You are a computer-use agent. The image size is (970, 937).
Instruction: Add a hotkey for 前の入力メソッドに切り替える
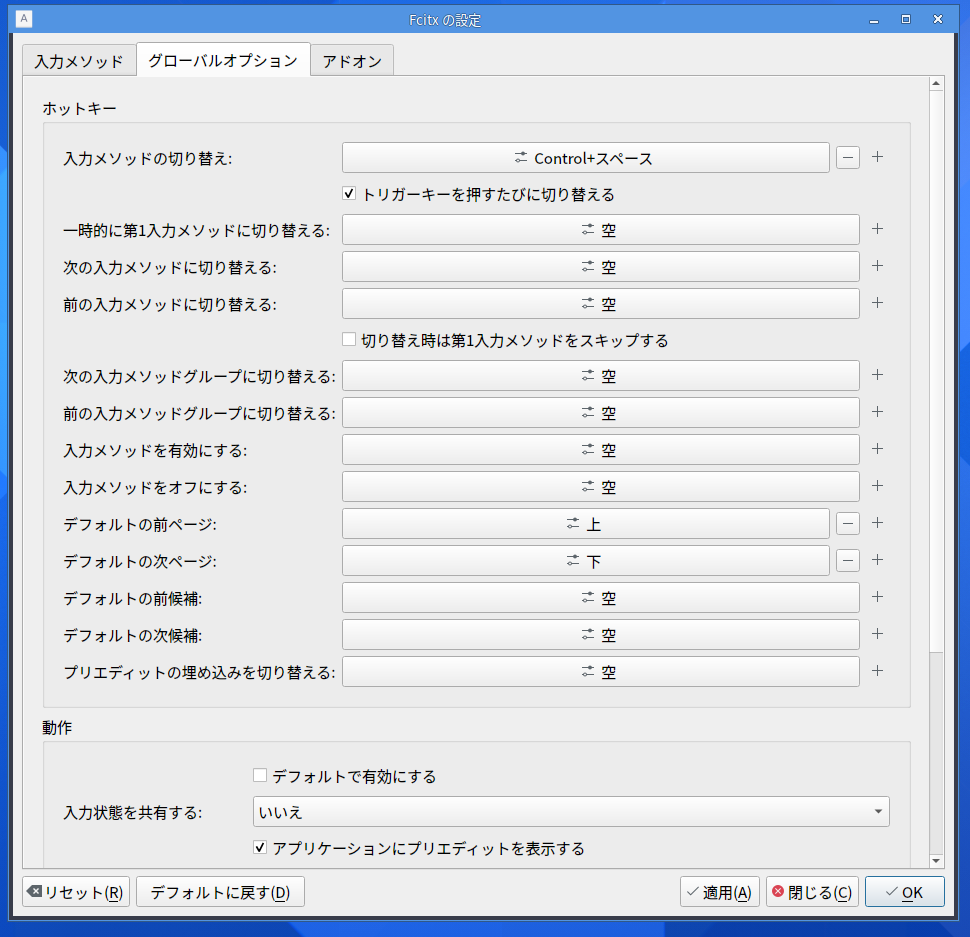point(877,304)
